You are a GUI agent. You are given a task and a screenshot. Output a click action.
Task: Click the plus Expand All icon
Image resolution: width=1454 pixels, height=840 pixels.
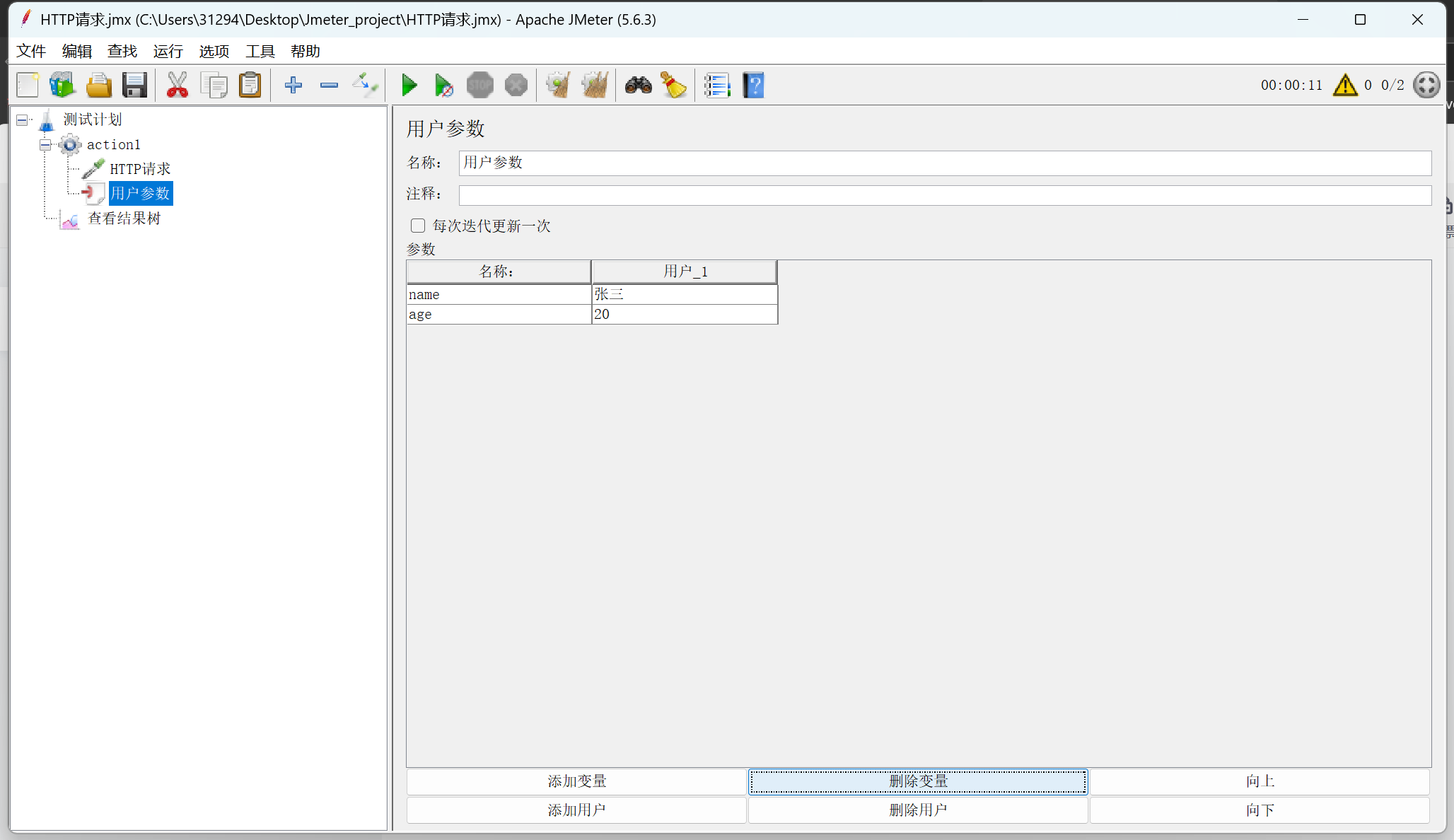coord(293,86)
